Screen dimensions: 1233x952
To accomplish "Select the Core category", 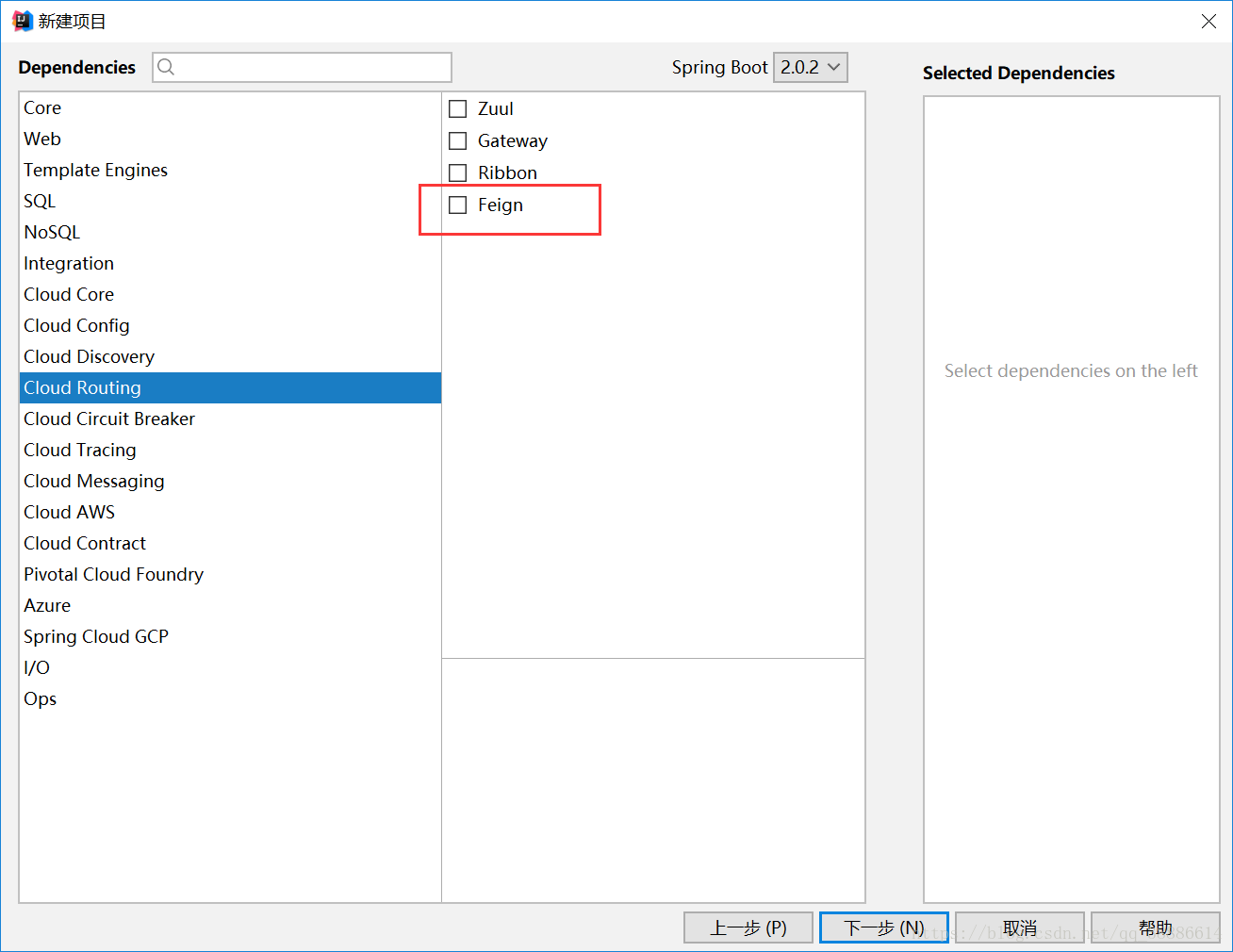I will point(230,107).
